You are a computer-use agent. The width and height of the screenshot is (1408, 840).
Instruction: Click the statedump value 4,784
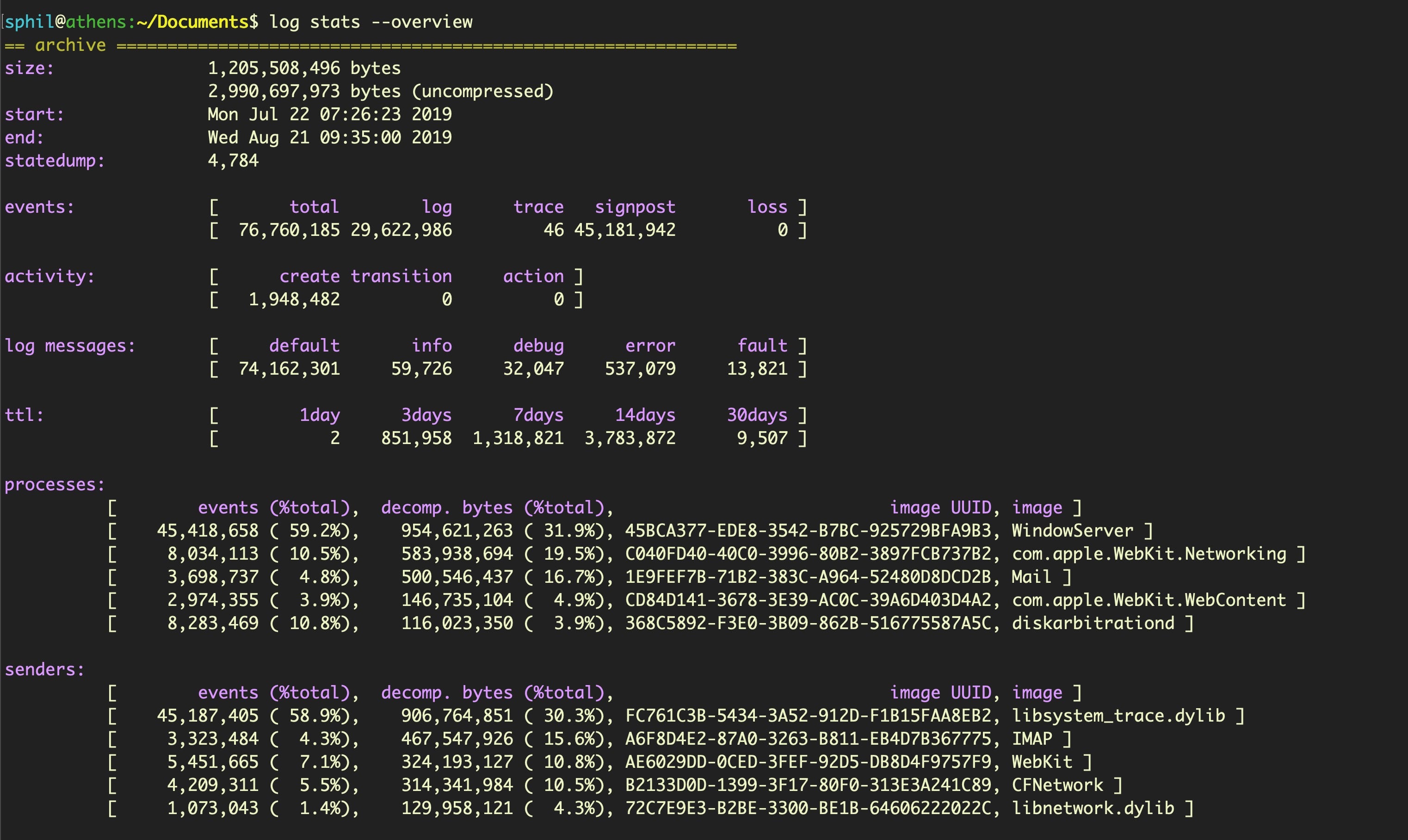(x=233, y=161)
